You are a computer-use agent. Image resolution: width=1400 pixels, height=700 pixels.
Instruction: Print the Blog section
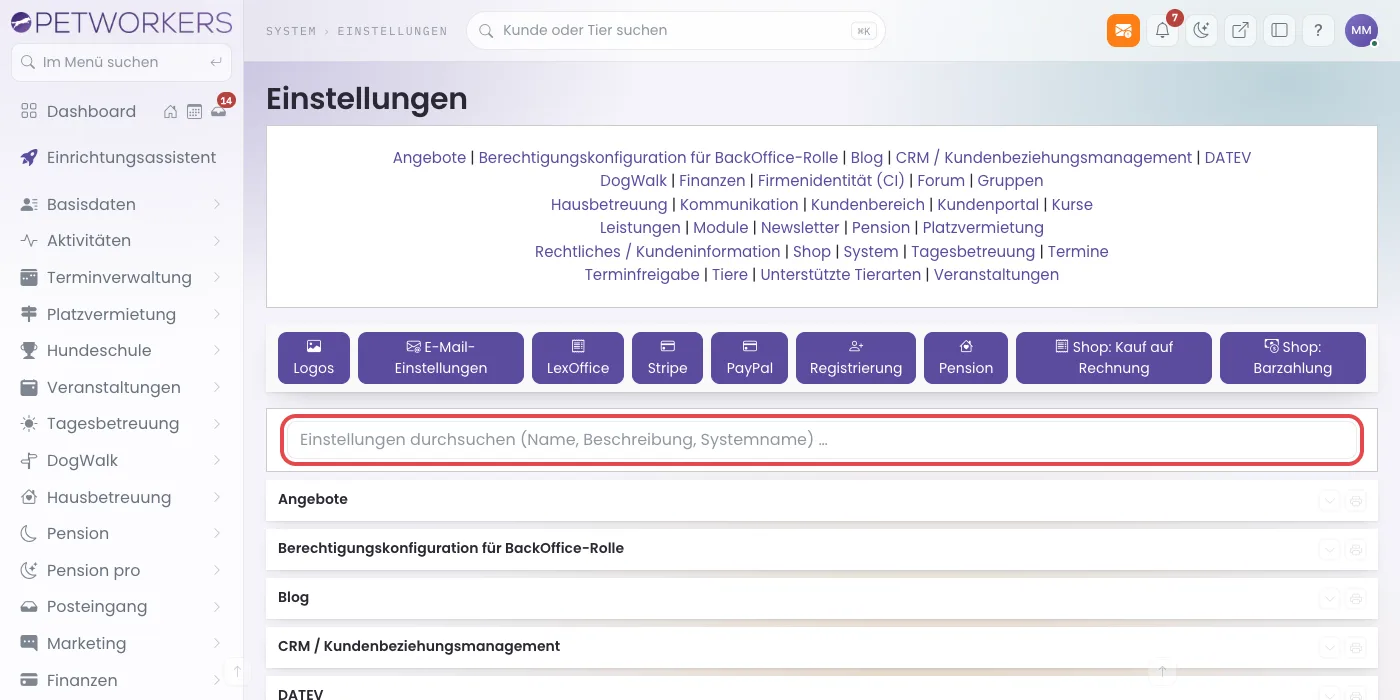1355,598
